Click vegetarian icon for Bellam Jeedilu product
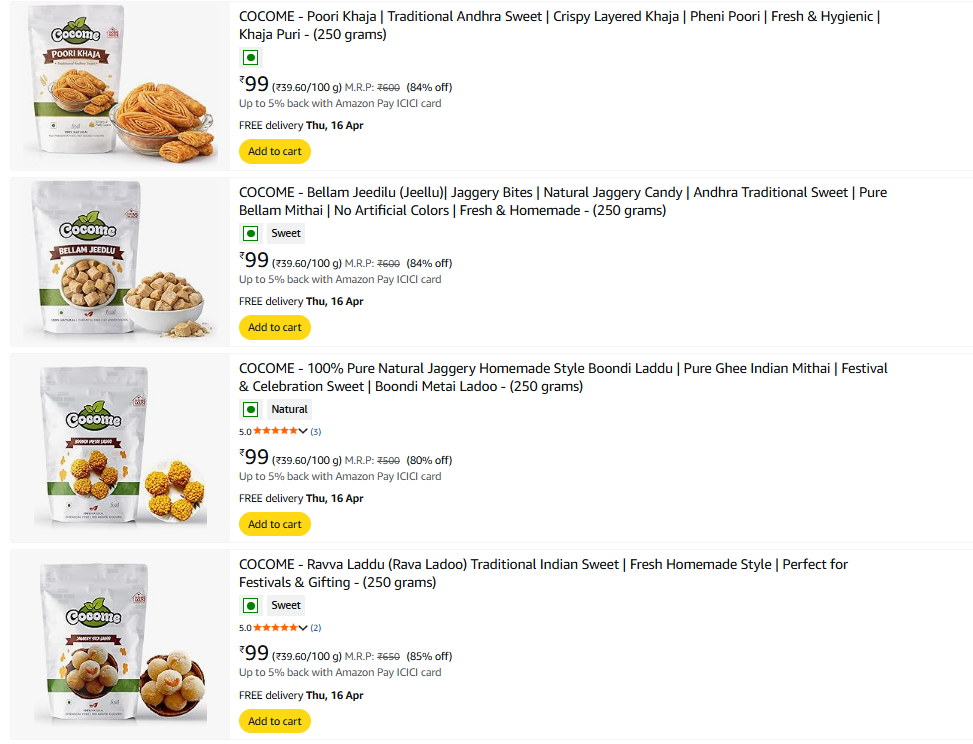Viewport: 973px width, 744px height. (x=250, y=233)
